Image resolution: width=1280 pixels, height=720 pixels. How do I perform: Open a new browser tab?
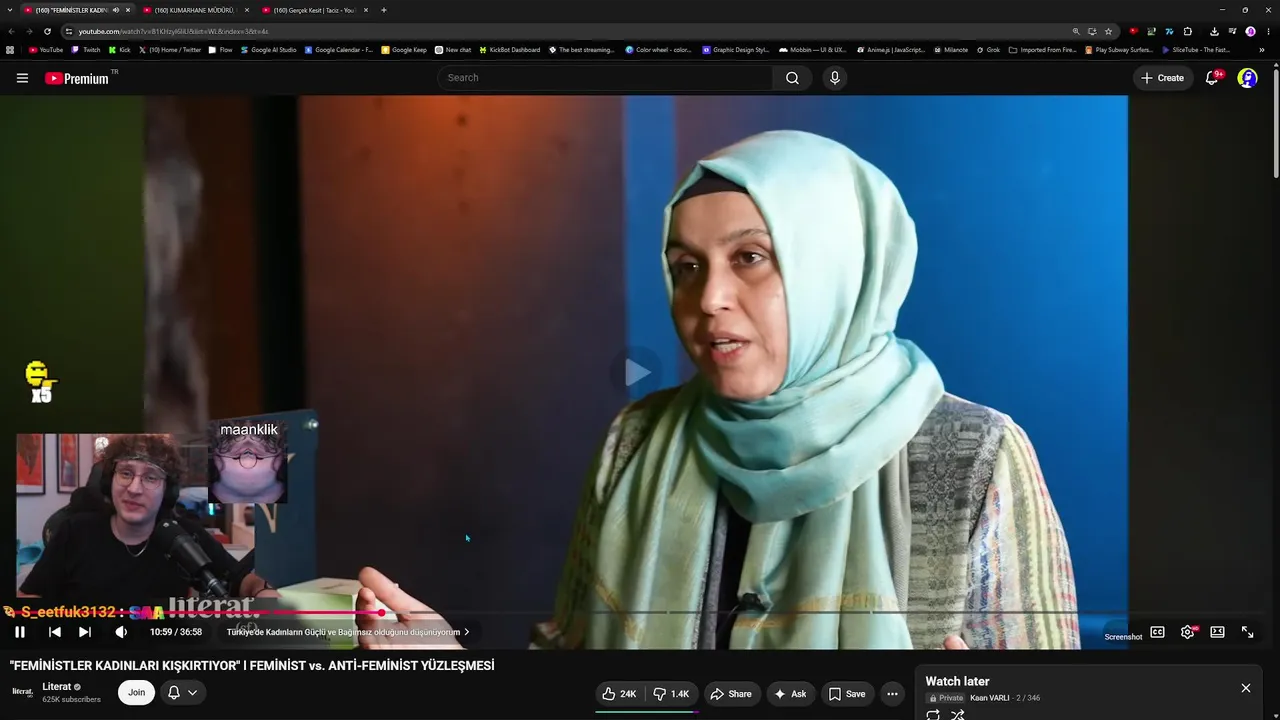click(384, 10)
